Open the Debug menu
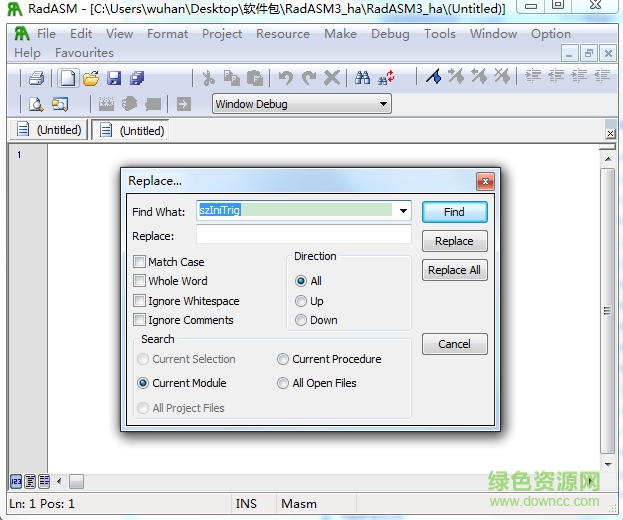The width and height of the screenshot is (623, 520). [x=390, y=34]
